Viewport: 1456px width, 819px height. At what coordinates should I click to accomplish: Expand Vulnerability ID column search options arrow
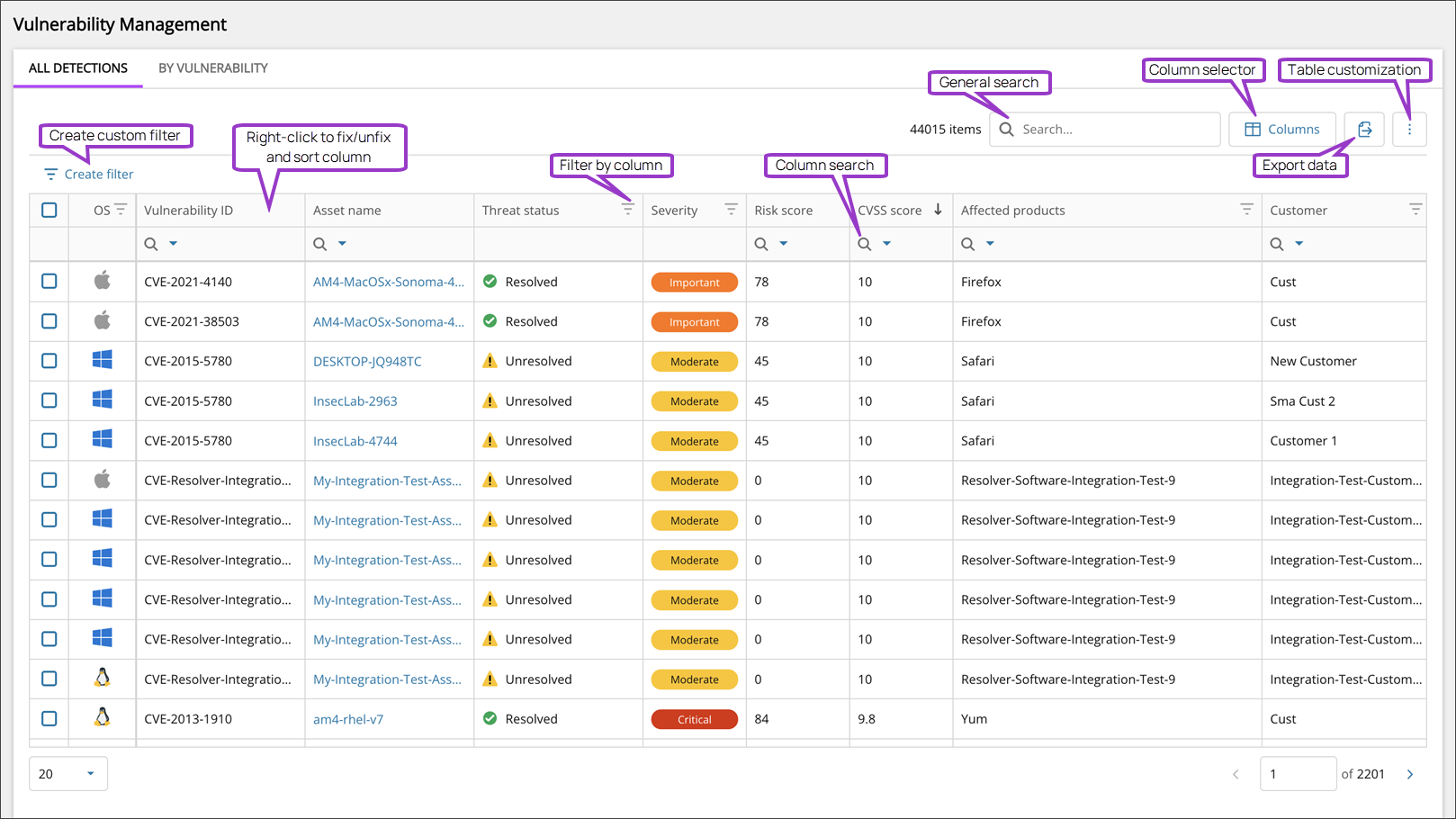[x=174, y=244]
